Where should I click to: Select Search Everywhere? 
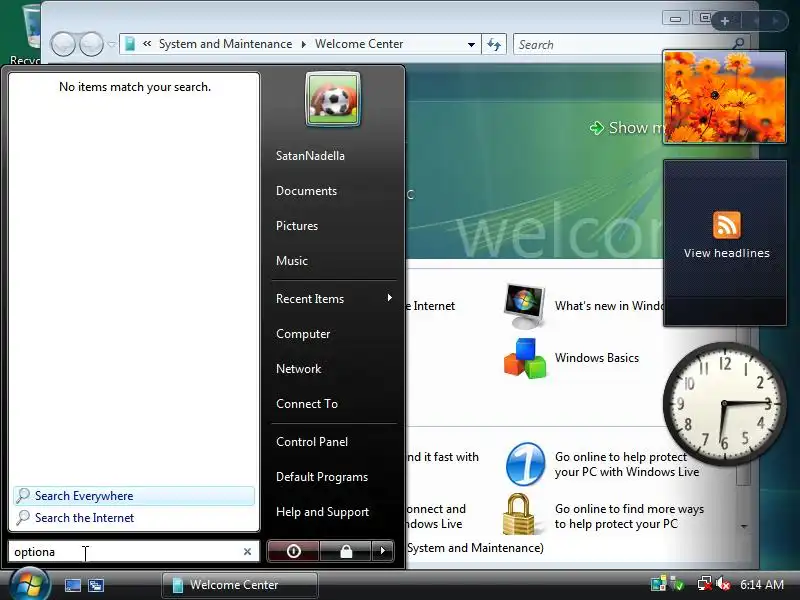tap(134, 495)
